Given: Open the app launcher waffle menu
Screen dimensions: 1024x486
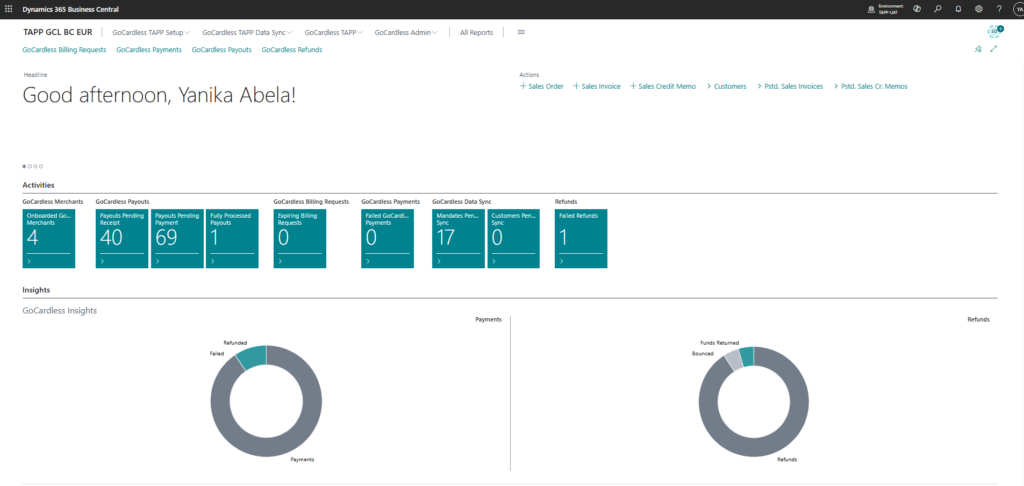Looking at the screenshot, I should tap(8, 9).
